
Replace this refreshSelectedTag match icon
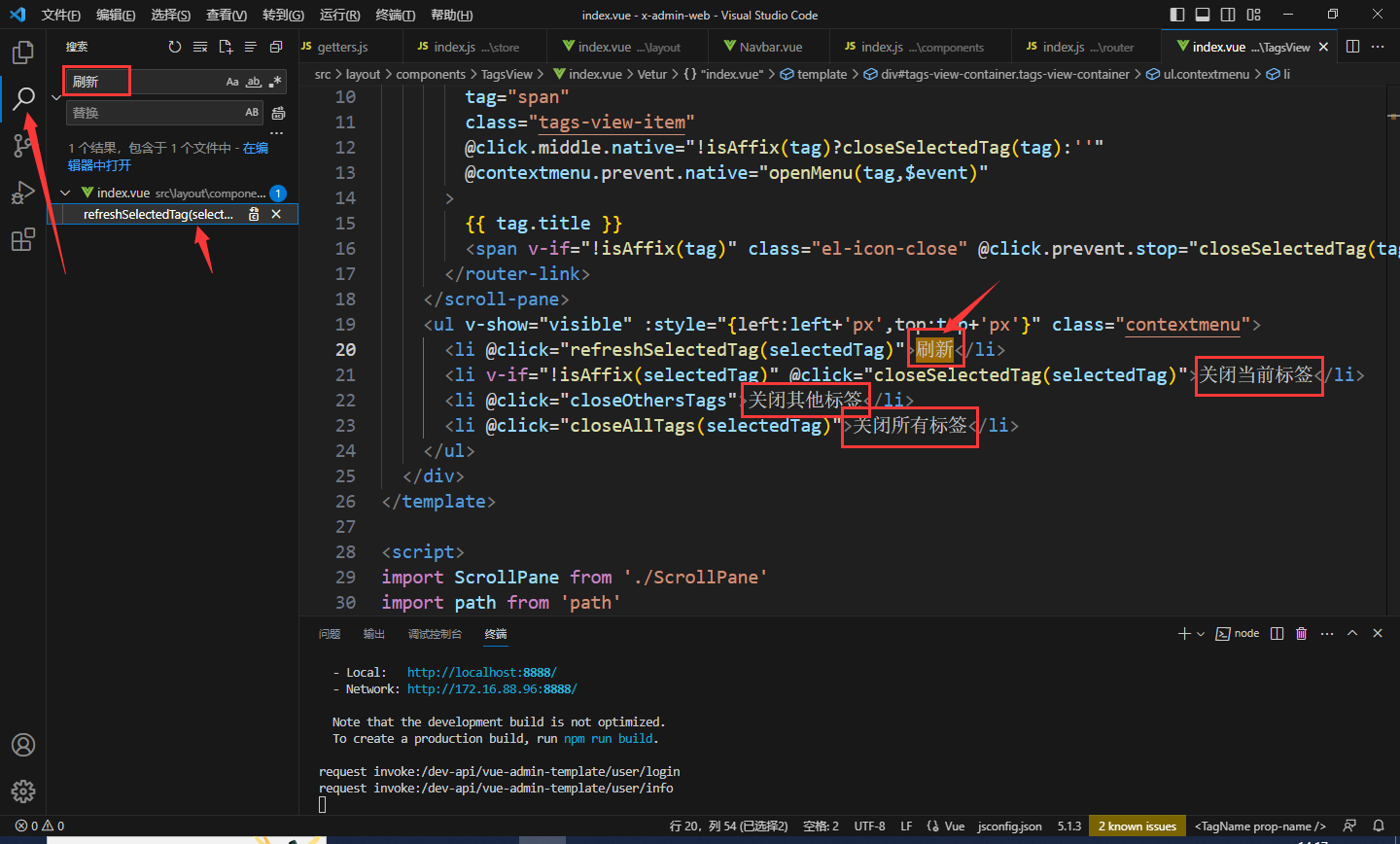pyautogui.click(x=254, y=214)
